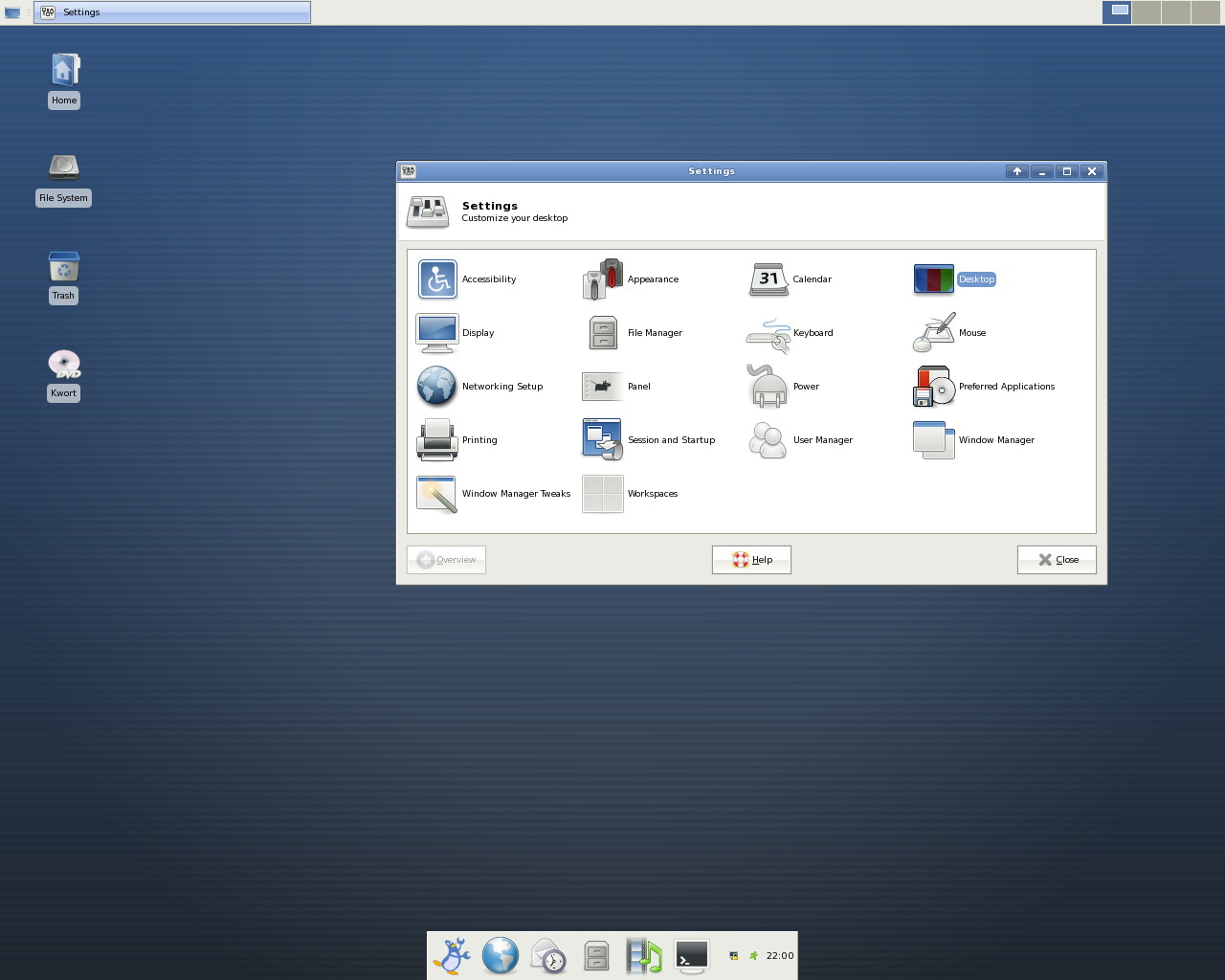This screenshot has width=1225, height=980.
Task: Click the show desktop icon in top panel
Action: pos(12,12)
